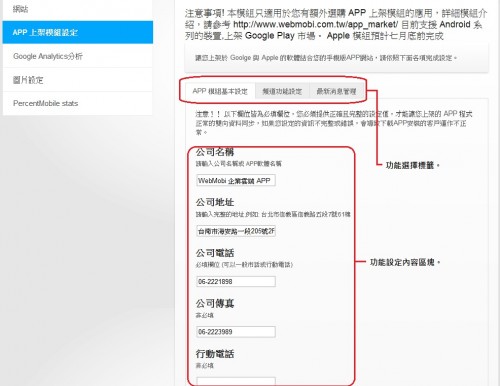This screenshot has width=500, height=386.
Task: Click the 公司地址 address input field
Action: click(236, 231)
